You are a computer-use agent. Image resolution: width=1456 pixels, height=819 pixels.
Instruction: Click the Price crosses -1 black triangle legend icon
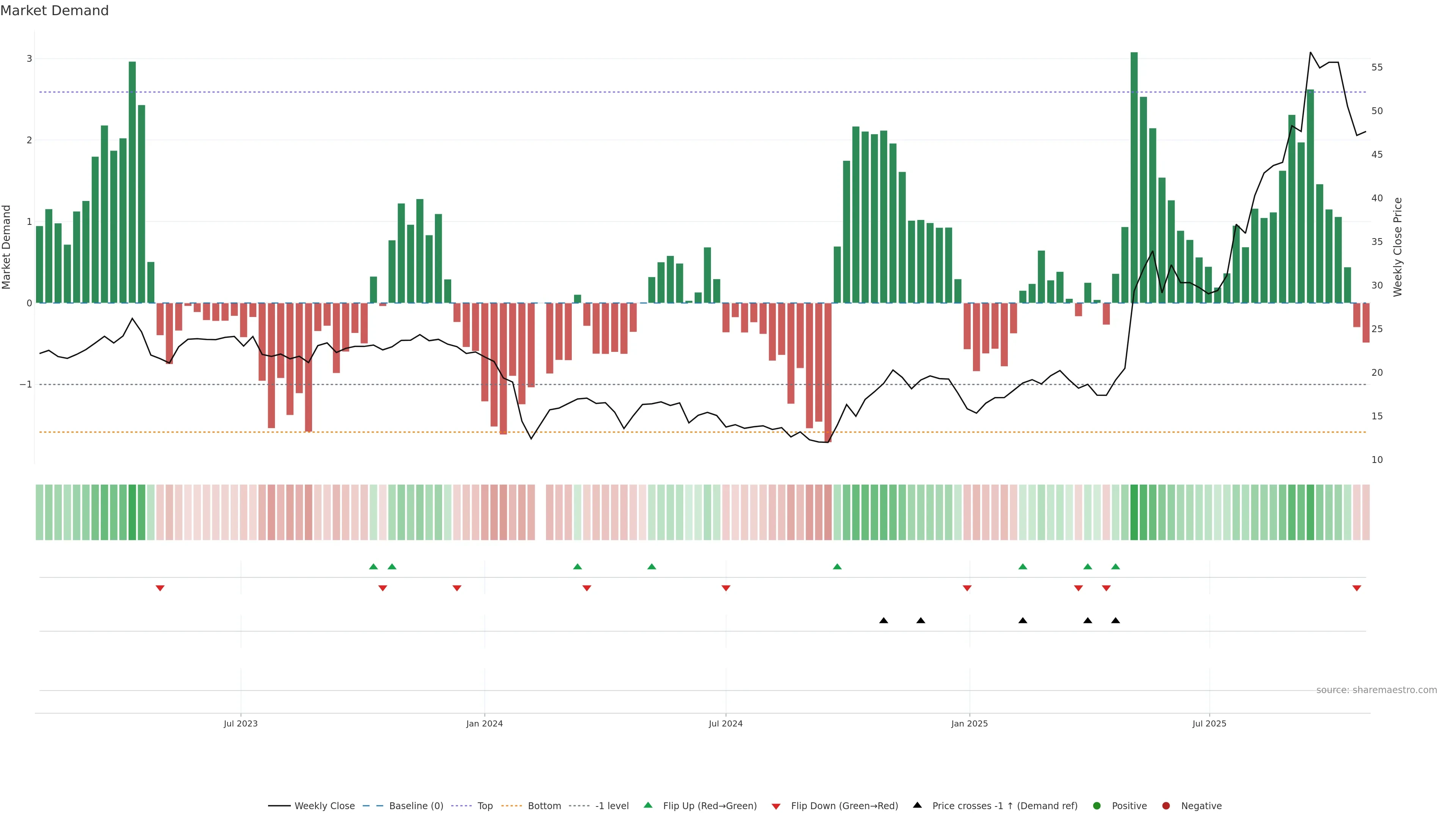point(917,805)
